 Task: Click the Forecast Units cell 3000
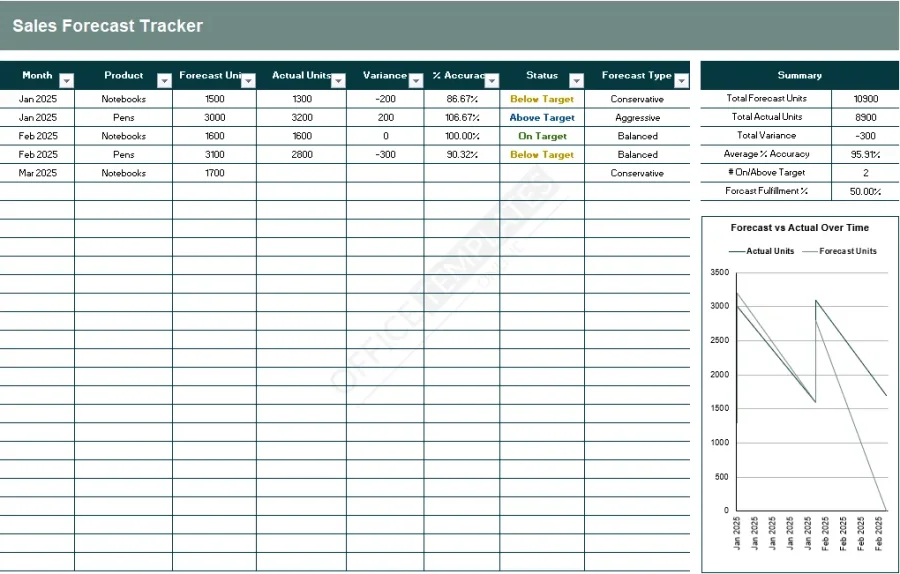(215, 118)
